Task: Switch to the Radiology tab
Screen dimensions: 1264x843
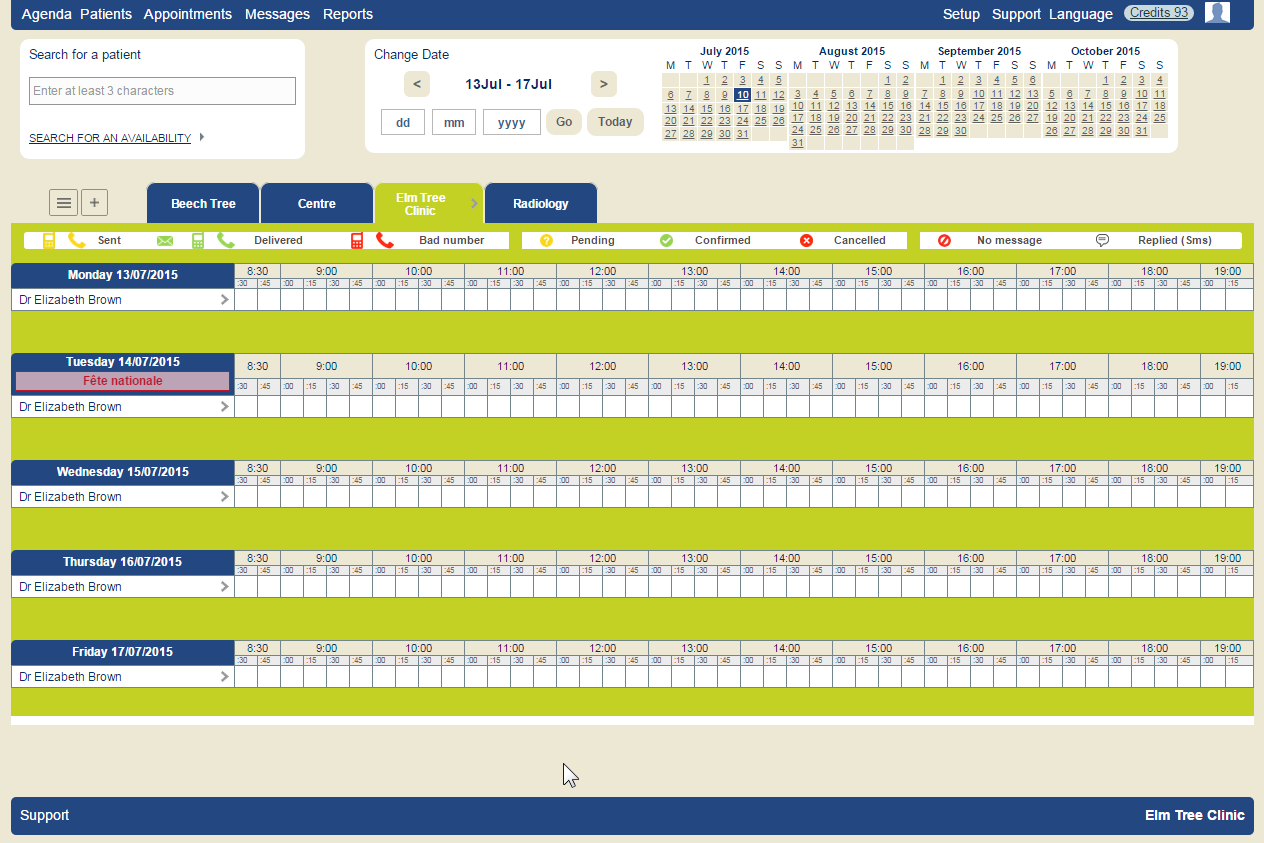Action: coord(540,204)
